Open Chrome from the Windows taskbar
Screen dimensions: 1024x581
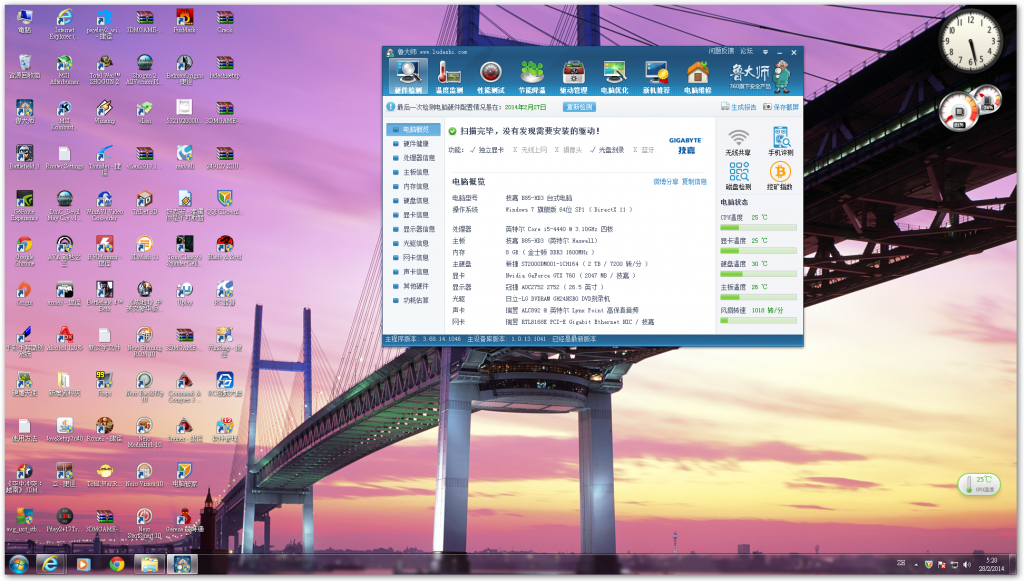(x=116, y=564)
